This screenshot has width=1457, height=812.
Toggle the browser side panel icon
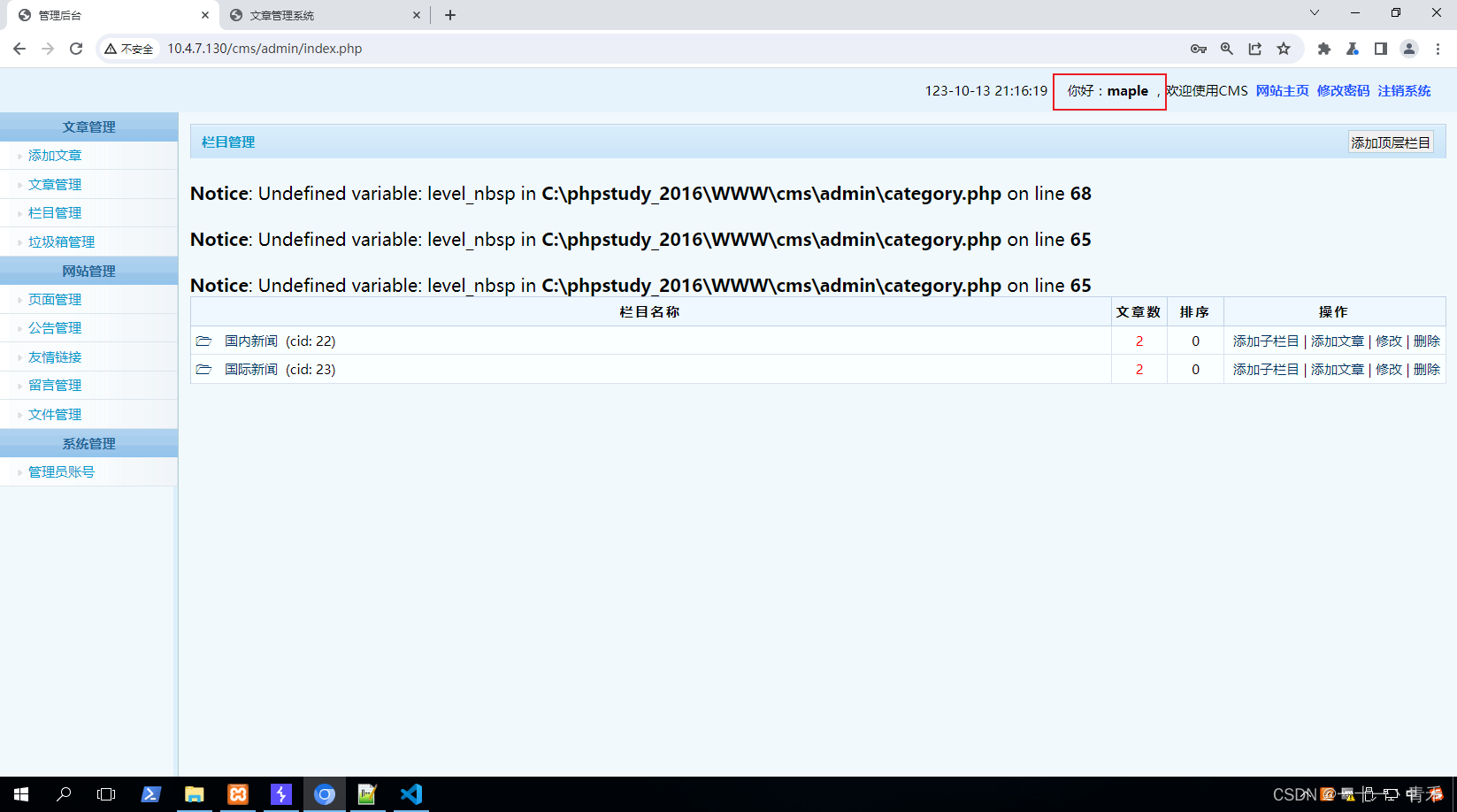click(1381, 49)
